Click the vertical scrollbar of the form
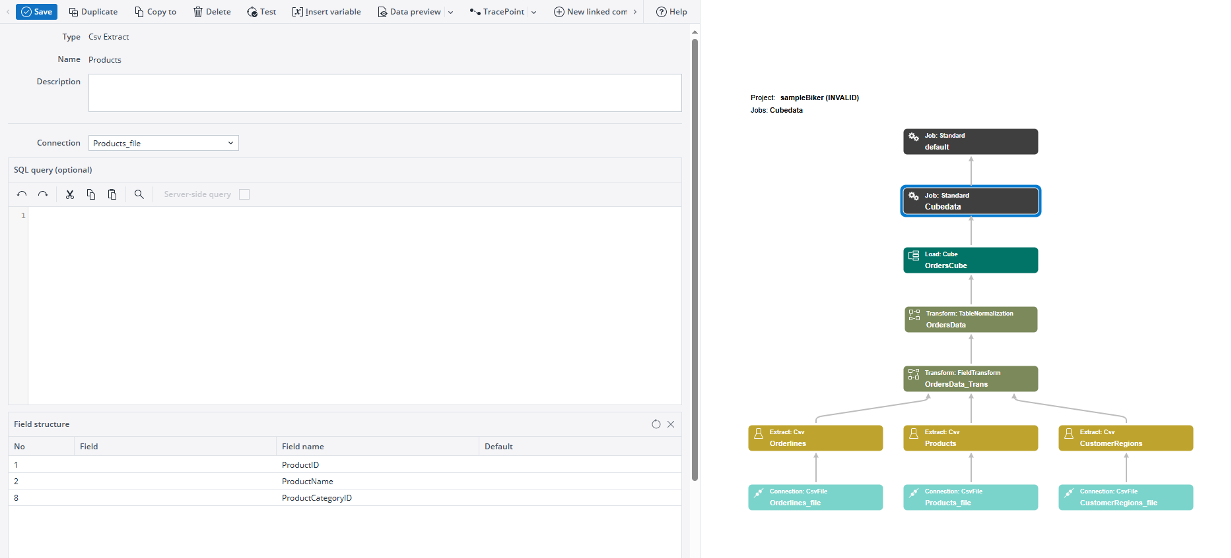This screenshot has width=1231, height=558. (694, 250)
